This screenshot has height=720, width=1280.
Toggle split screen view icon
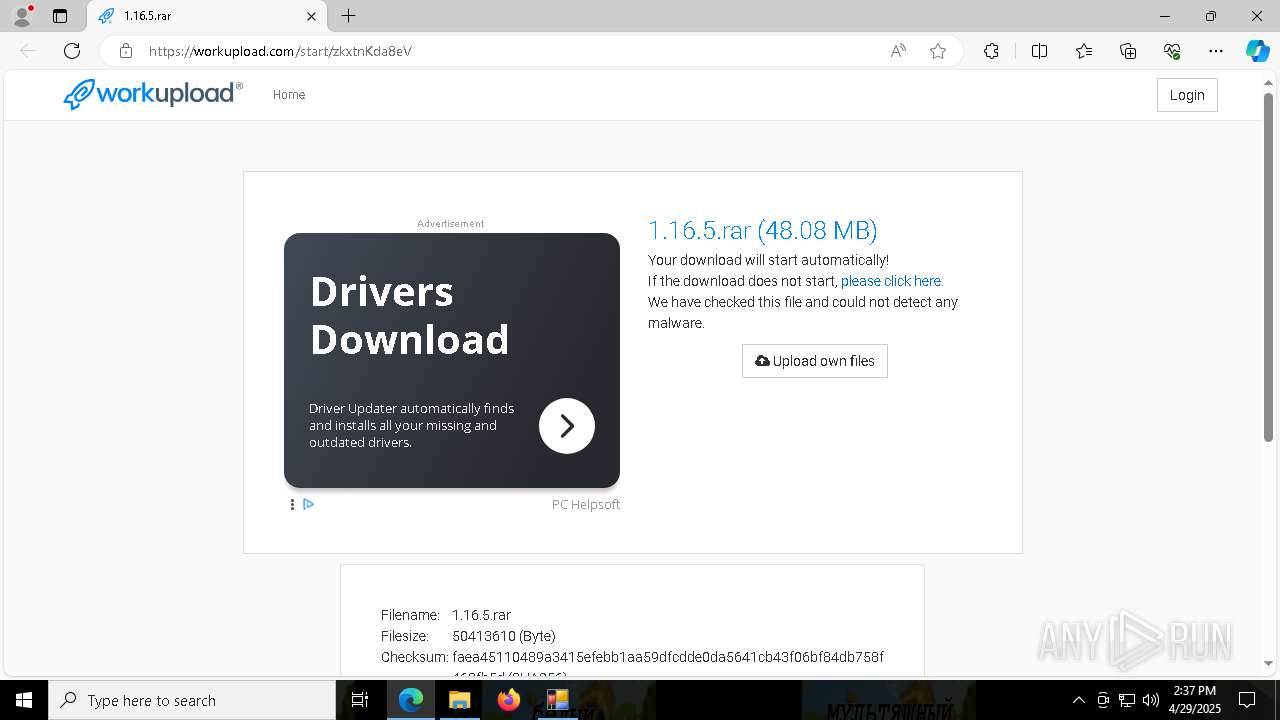click(x=1039, y=51)
